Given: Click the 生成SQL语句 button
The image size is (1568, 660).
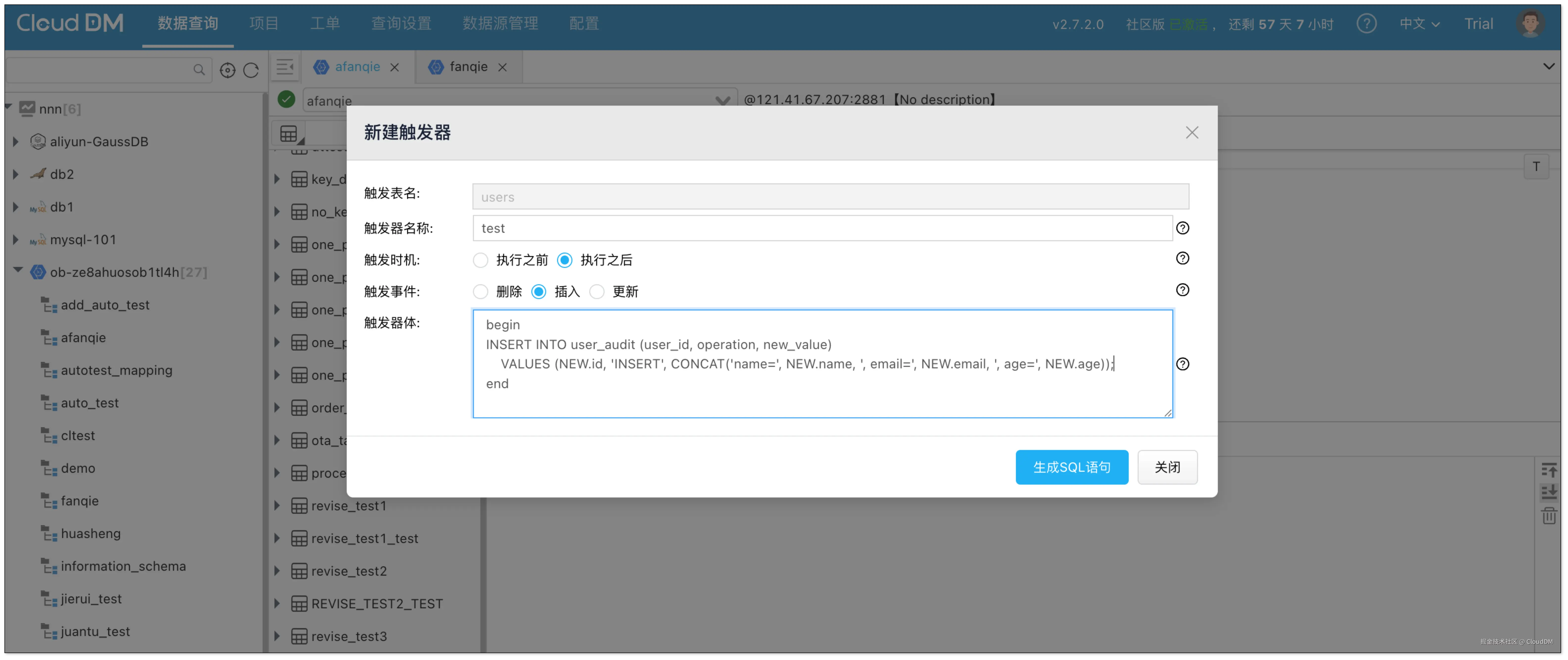Looking at the screenshot, I should 1071,467.
